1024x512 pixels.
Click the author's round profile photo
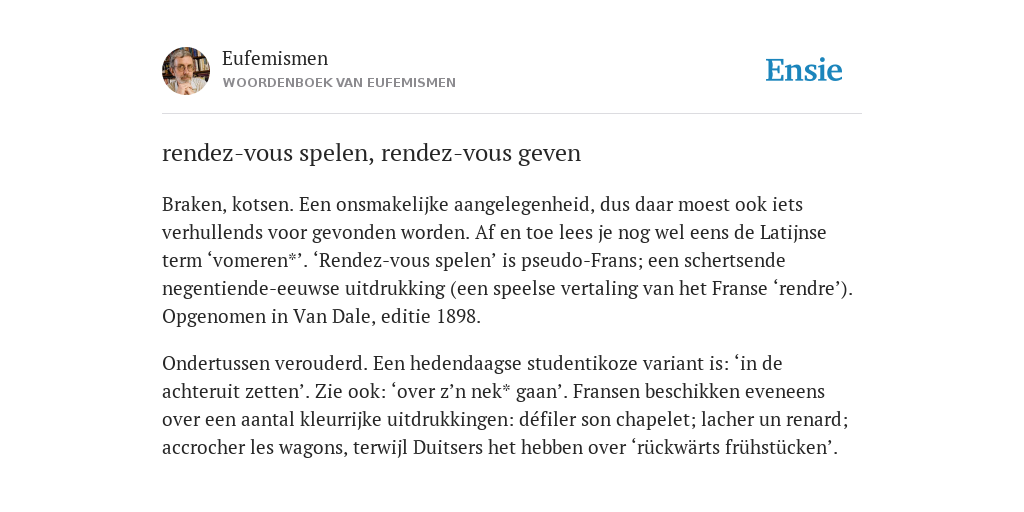pos(186,71)
